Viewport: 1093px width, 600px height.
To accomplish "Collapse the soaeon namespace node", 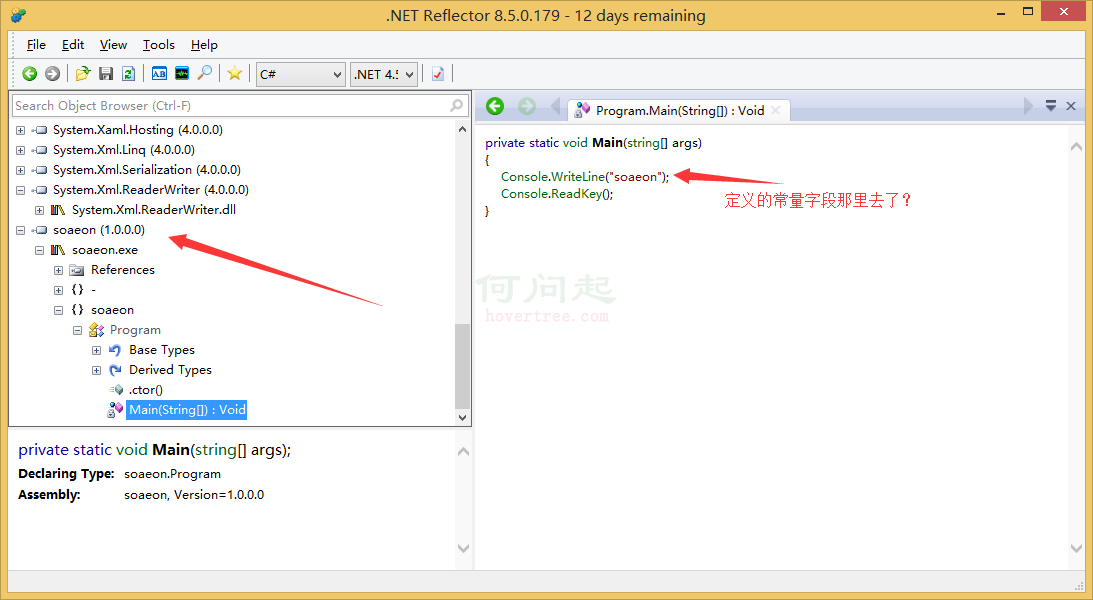I will point(59,310).
